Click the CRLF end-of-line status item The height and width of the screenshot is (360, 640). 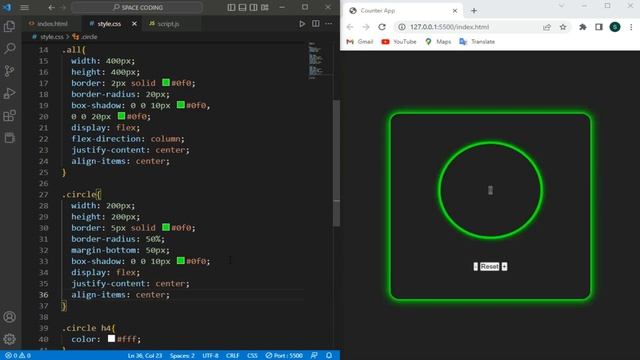233,356
